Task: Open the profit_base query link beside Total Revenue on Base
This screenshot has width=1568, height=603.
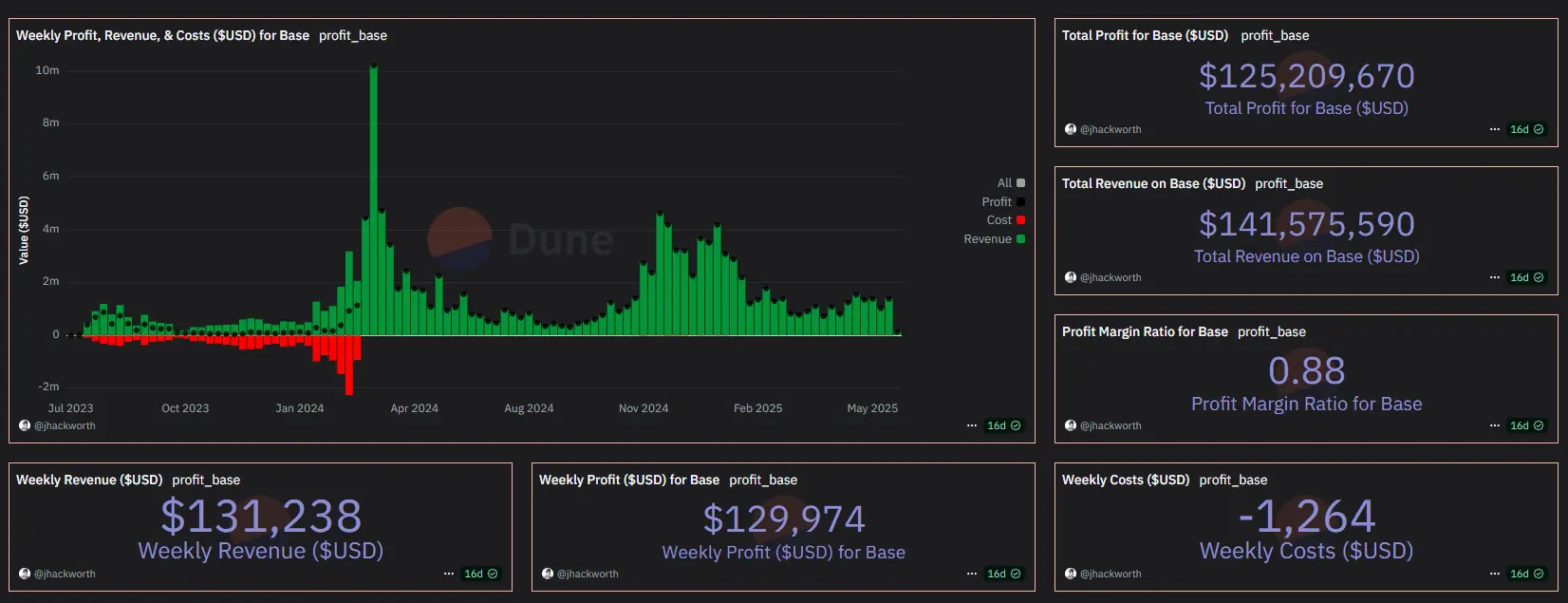Action: [x=1288, y=183]
